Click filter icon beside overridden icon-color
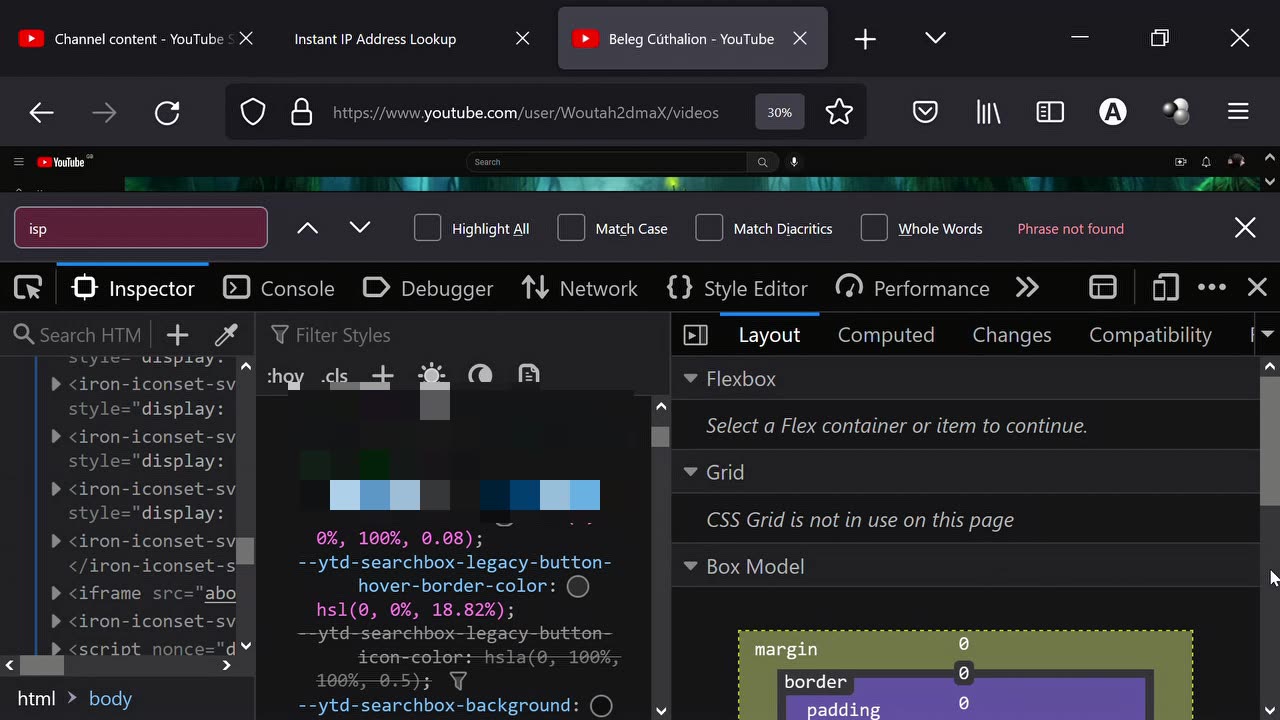The width and height of the screenshot is (1280, 720). coord(458,681)
